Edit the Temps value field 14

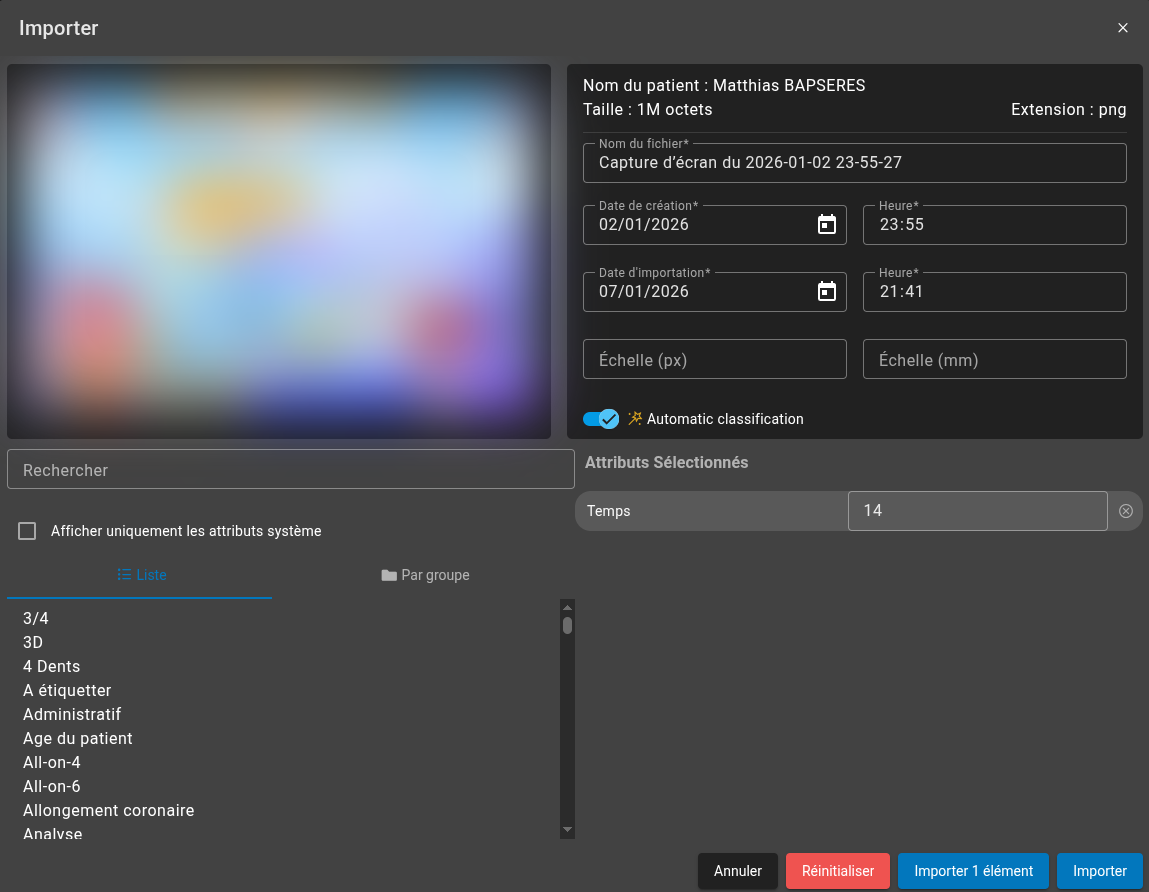pos(977,511)
